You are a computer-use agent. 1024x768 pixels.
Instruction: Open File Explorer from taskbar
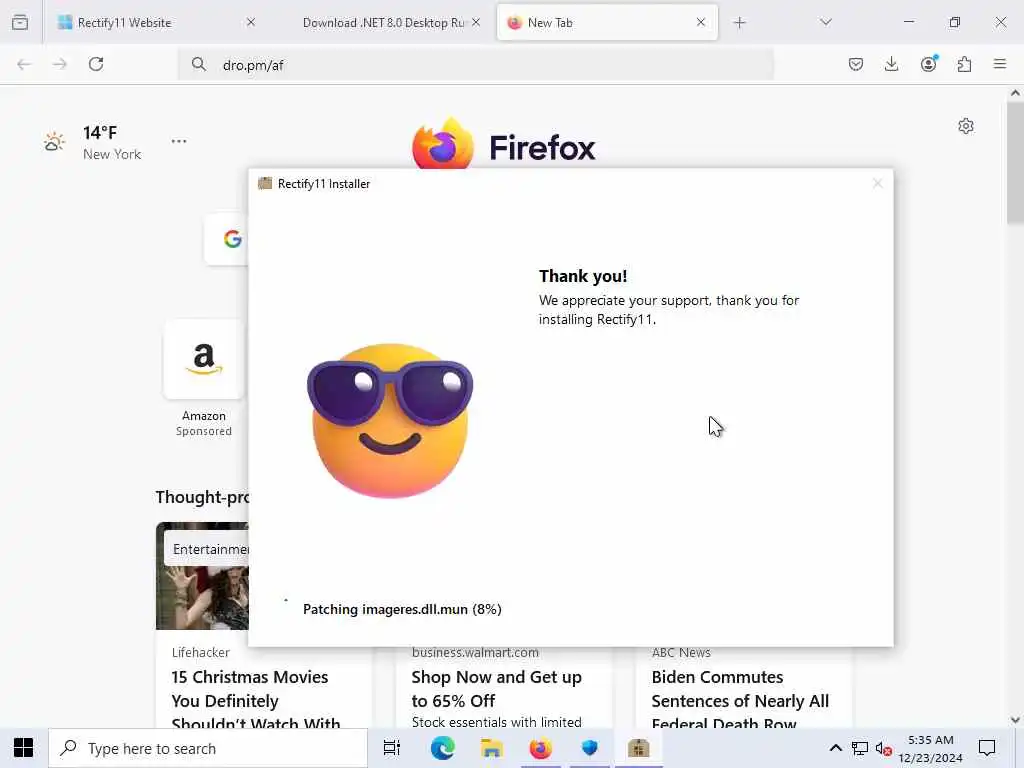pos(491,748)
